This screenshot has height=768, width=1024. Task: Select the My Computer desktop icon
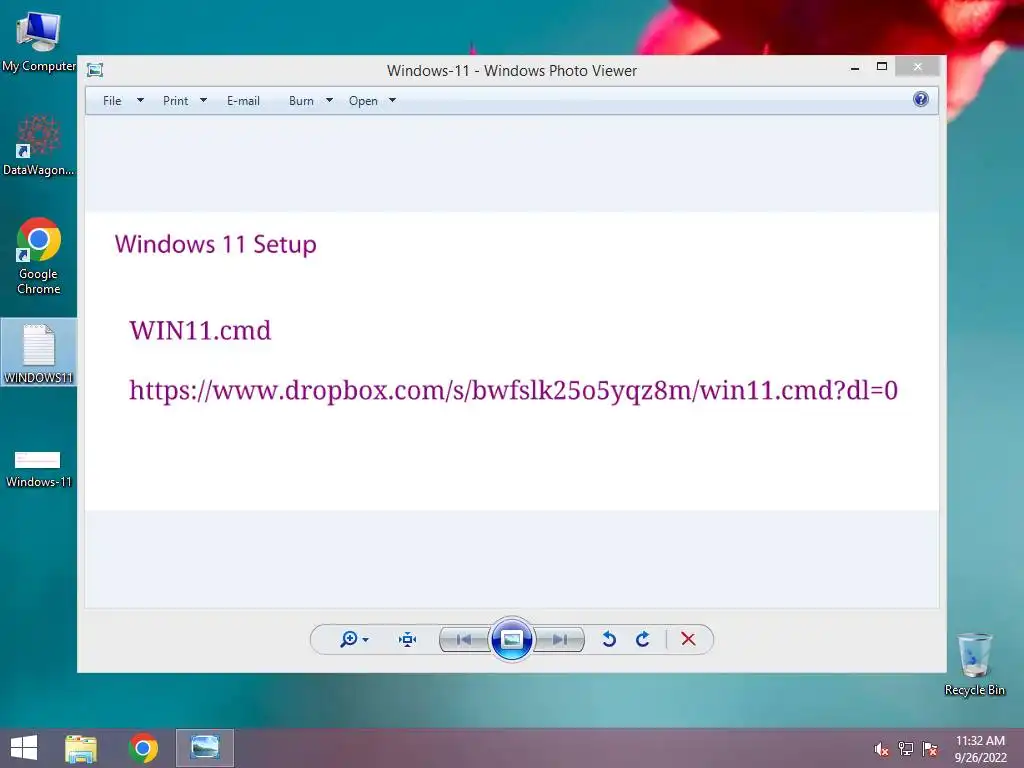tap(39, 41)
